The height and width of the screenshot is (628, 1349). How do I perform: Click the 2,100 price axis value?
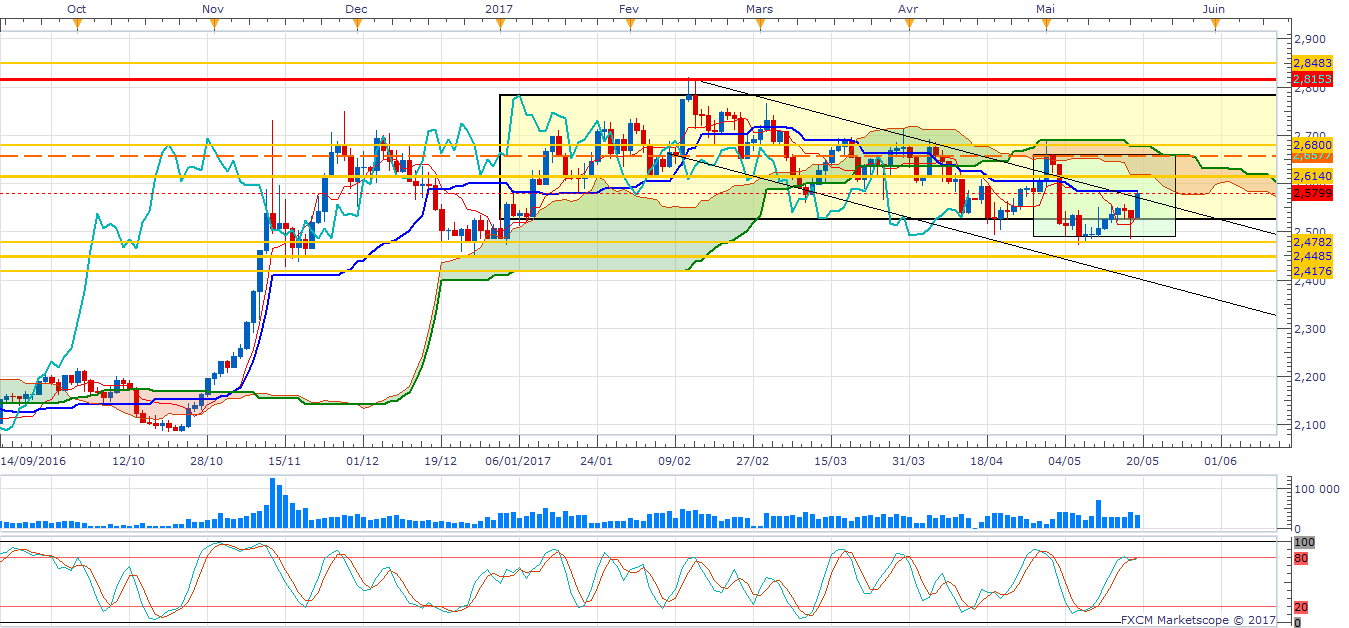tap(1309, 426)
